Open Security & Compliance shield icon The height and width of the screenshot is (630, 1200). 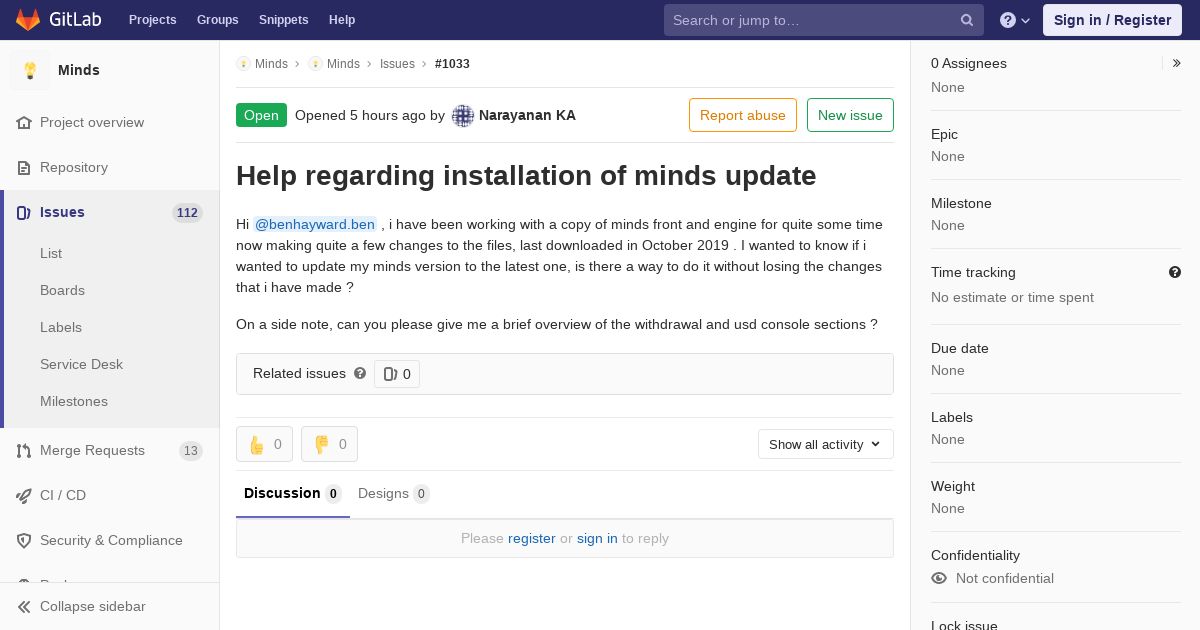click(24, 540)
